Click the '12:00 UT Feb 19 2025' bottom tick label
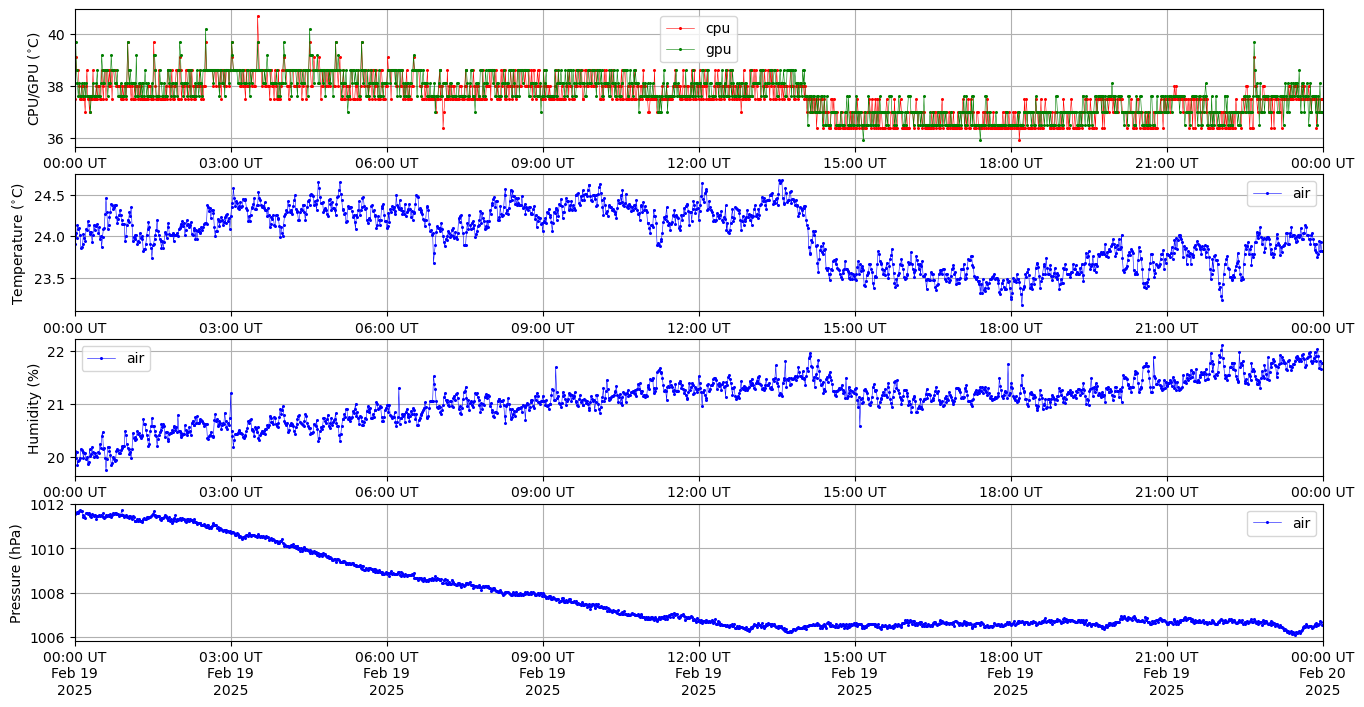Screen dimensions: 1364x707 point(698,673)
